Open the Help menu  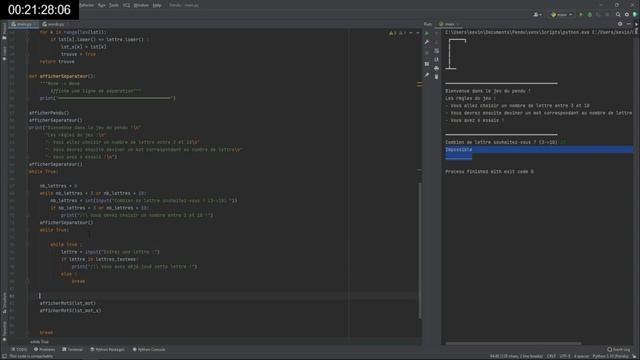tap(157, 5)
